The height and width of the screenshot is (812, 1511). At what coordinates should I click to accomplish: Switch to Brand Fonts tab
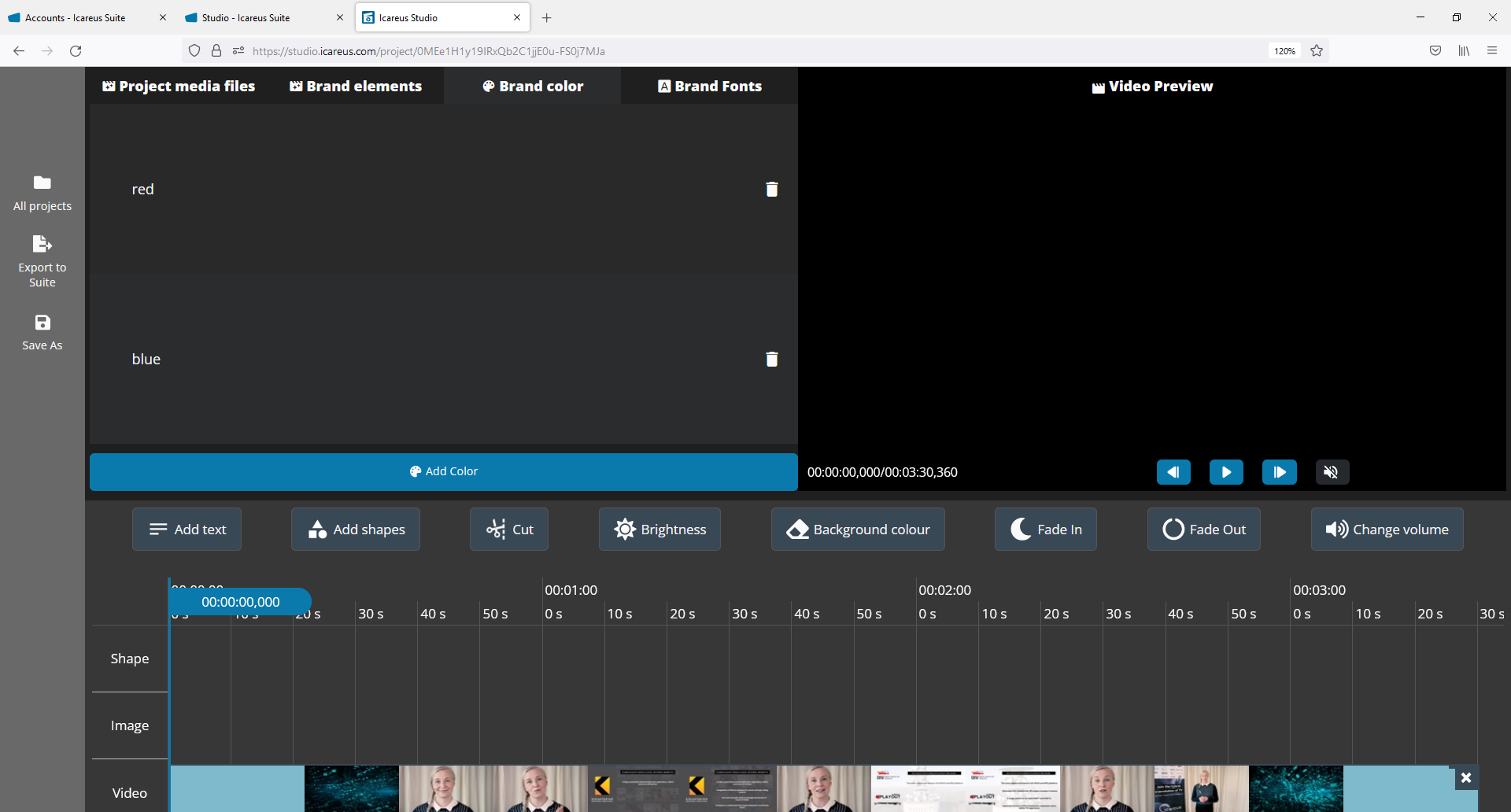[709, 87]
